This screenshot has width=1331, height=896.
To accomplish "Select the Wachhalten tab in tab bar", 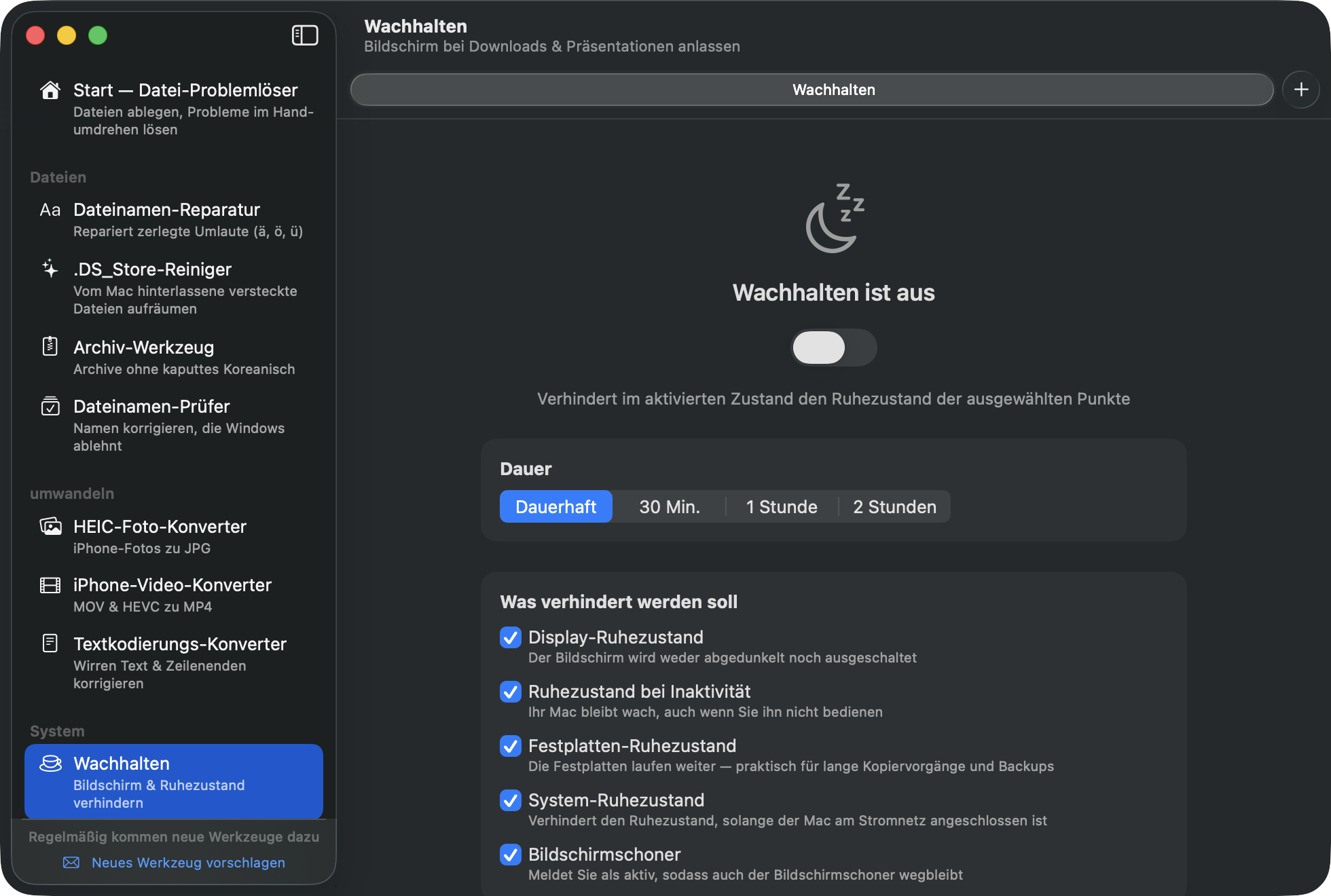I will point(812,90).
